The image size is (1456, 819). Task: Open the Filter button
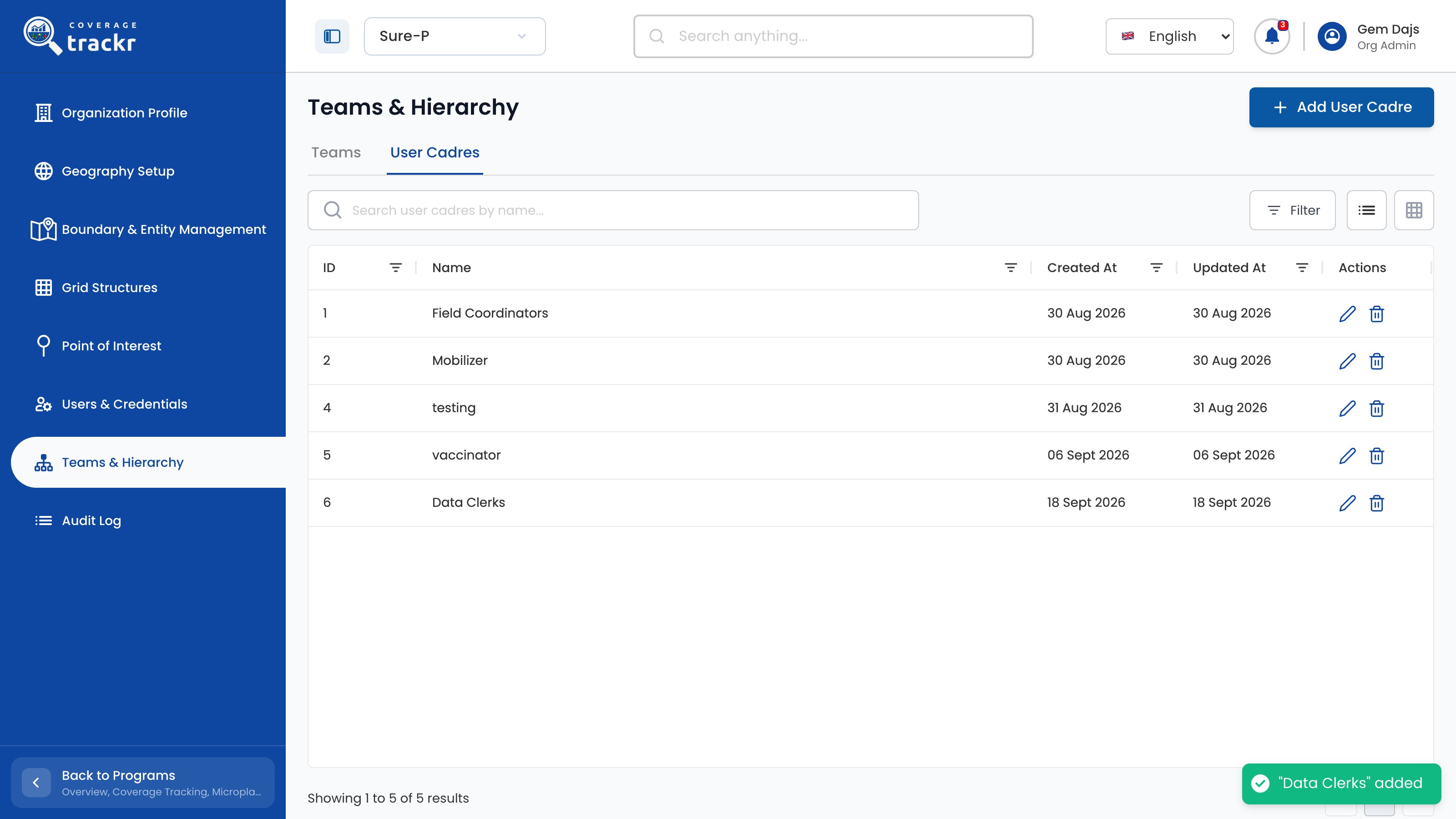click(x=1292, y=210)
